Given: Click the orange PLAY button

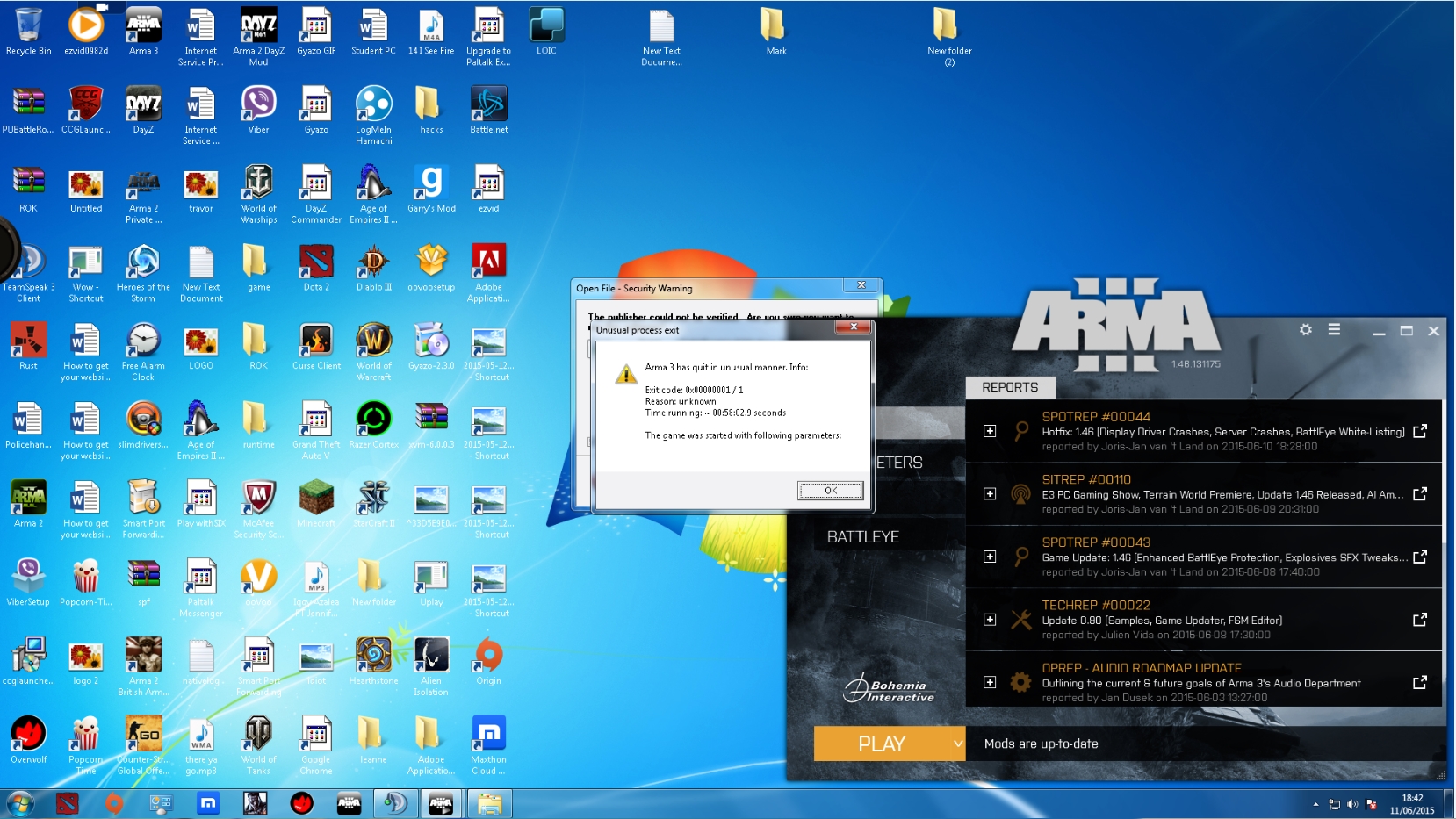Looking at the screenshot, I should click(x=882, y=744).
